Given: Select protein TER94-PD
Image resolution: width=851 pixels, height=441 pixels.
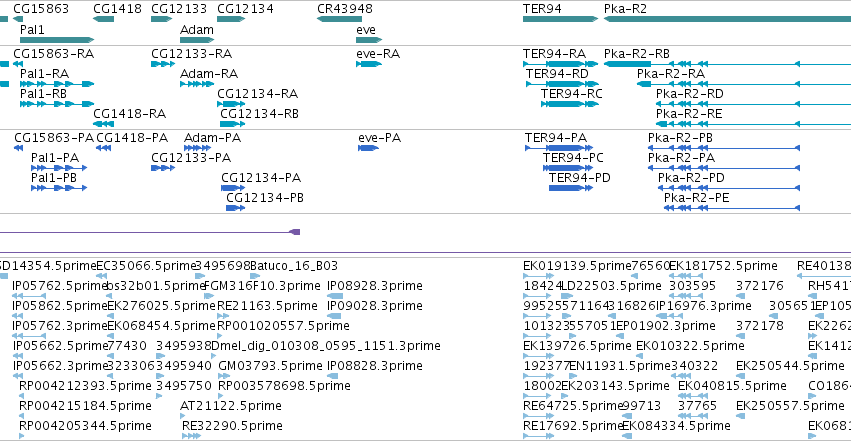Looking at the screenshot, I should click(580, 178).
